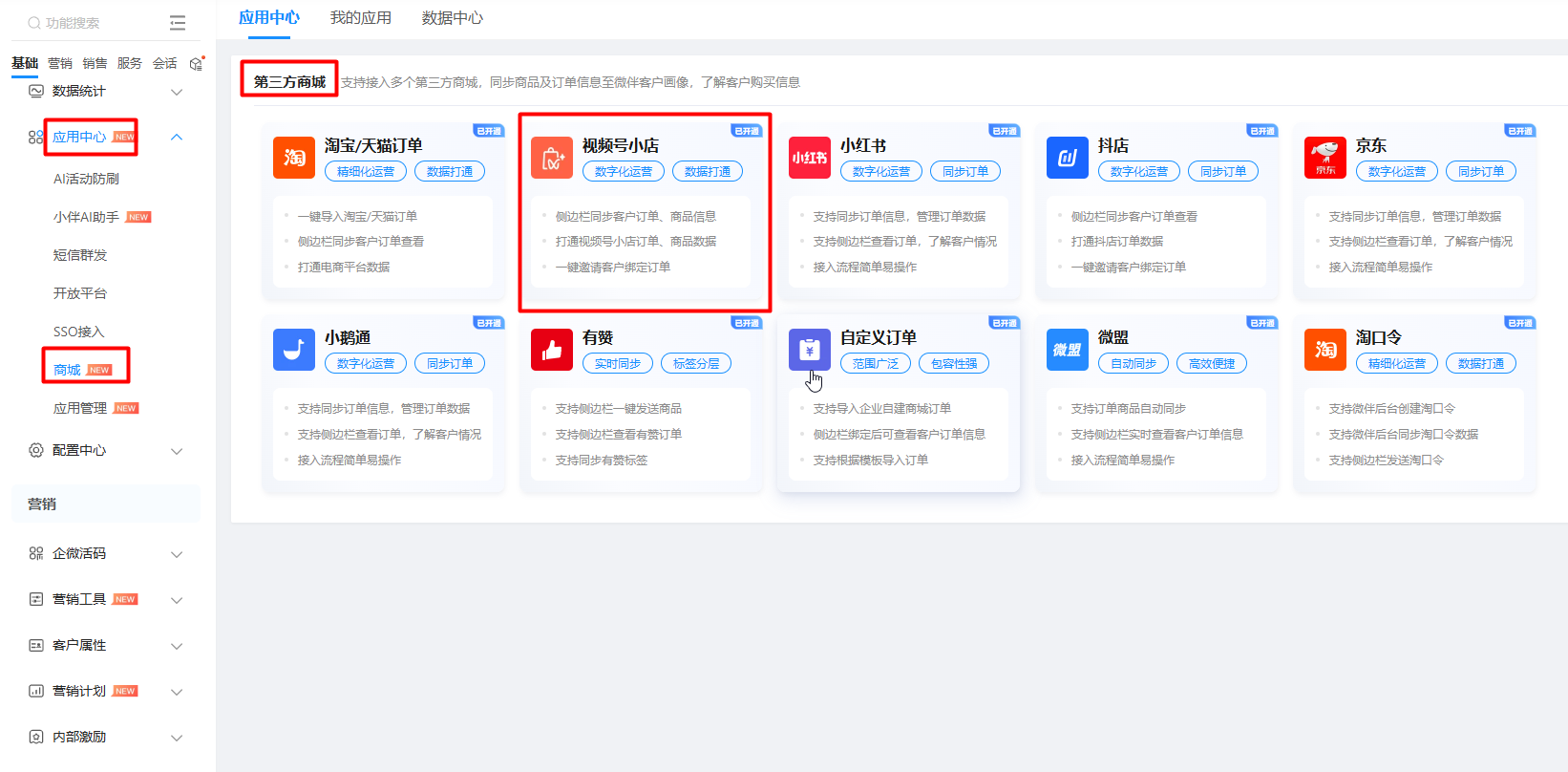Open 小伴AI助手 in the sidebar
Viewport: 1568px width, 772px height.
[86, 217]
